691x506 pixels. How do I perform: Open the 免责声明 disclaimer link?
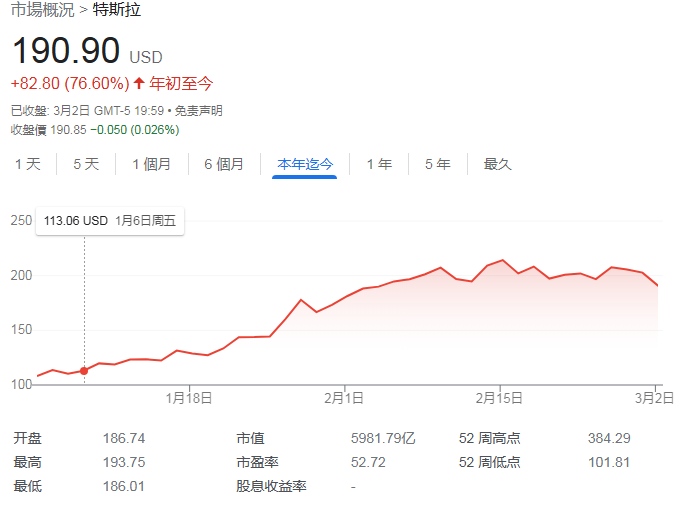199,111
